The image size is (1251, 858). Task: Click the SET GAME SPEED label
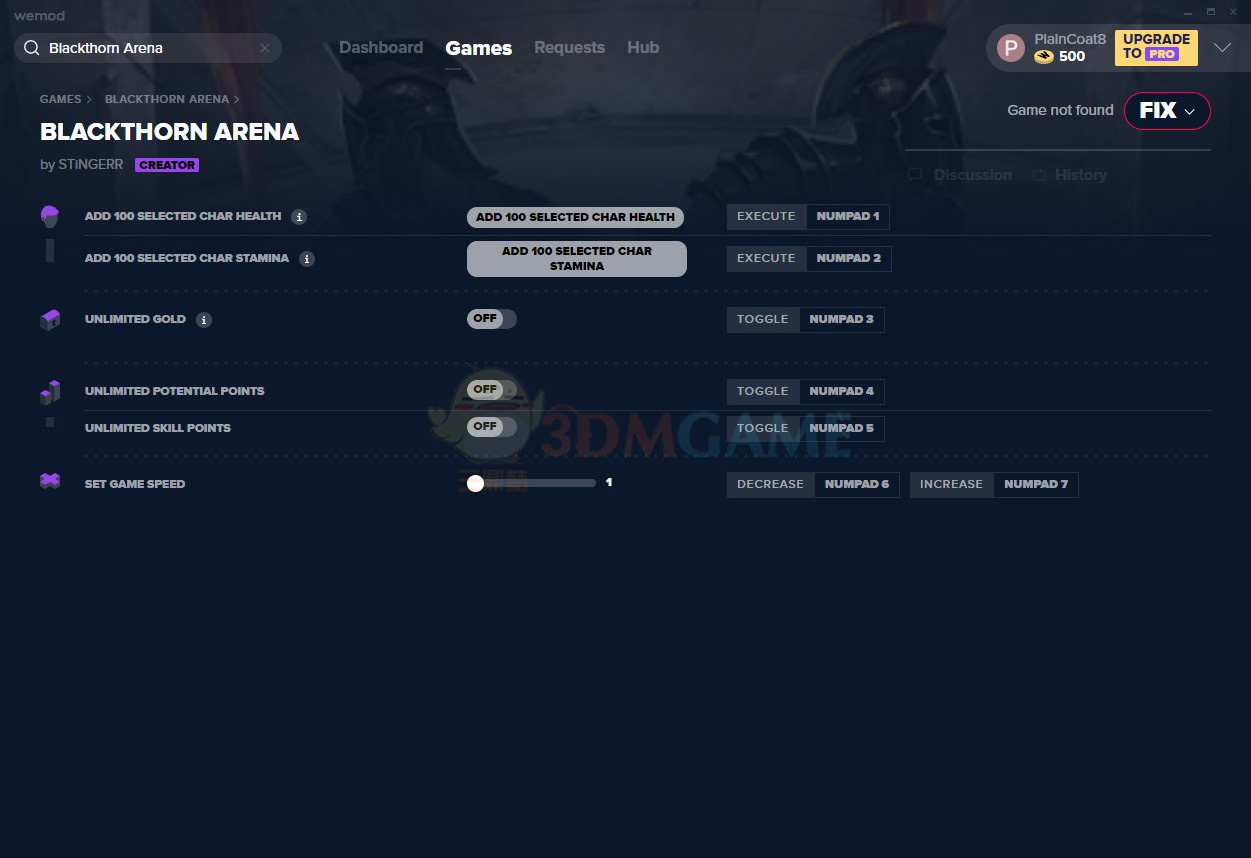(x=135, y=484)
